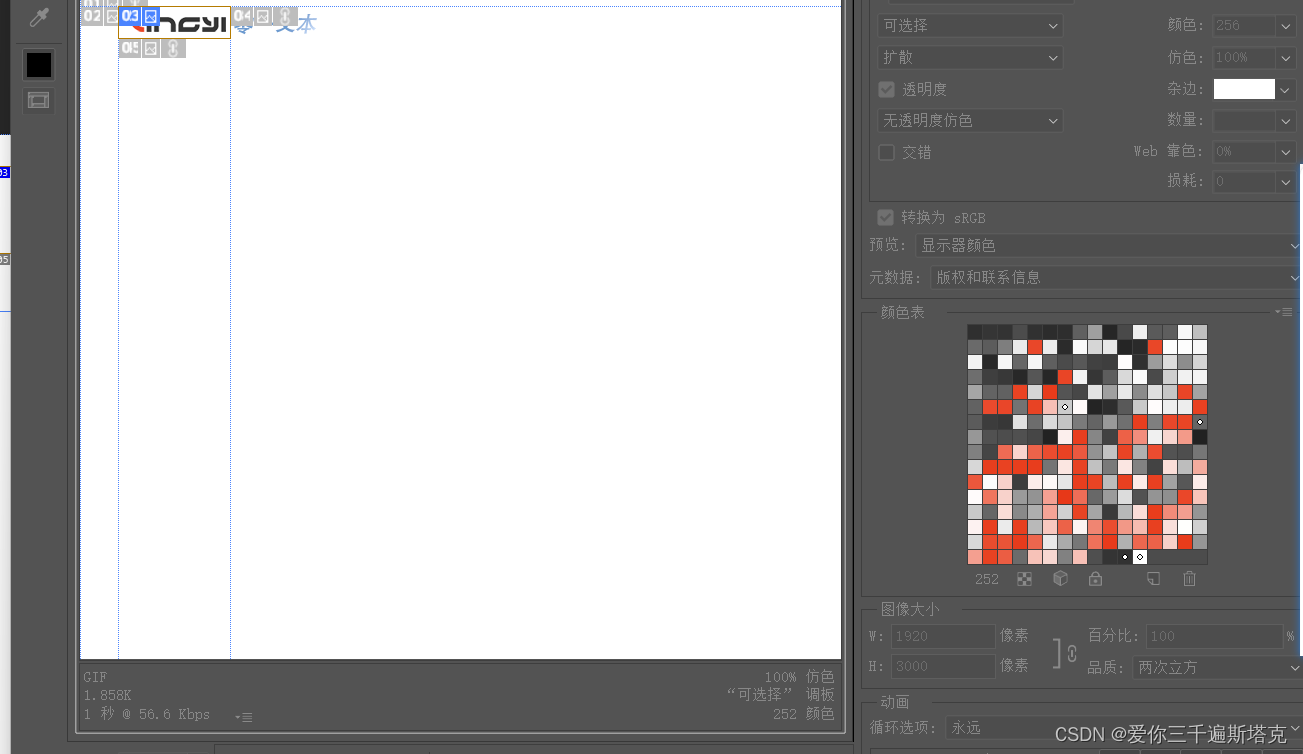Open the 元数据 版权和联系信息 dropdown
This screenshot has height=754, width=1303.
click(x=1115, y=277)
